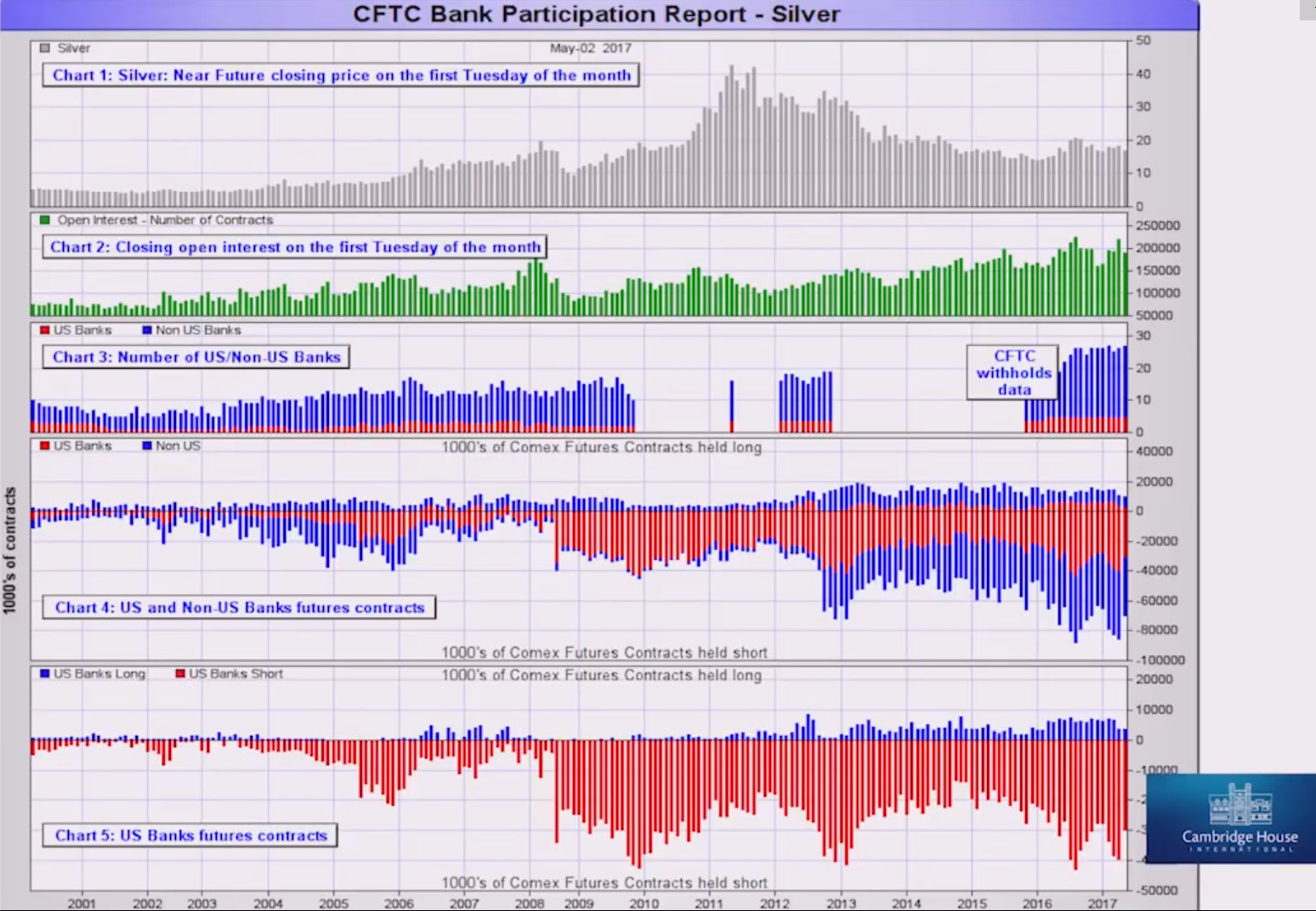Click the Chart 3 Number of Banks label
Image resolution: width=1316 pixels, height=911 pixels.
tap(196, 357)
